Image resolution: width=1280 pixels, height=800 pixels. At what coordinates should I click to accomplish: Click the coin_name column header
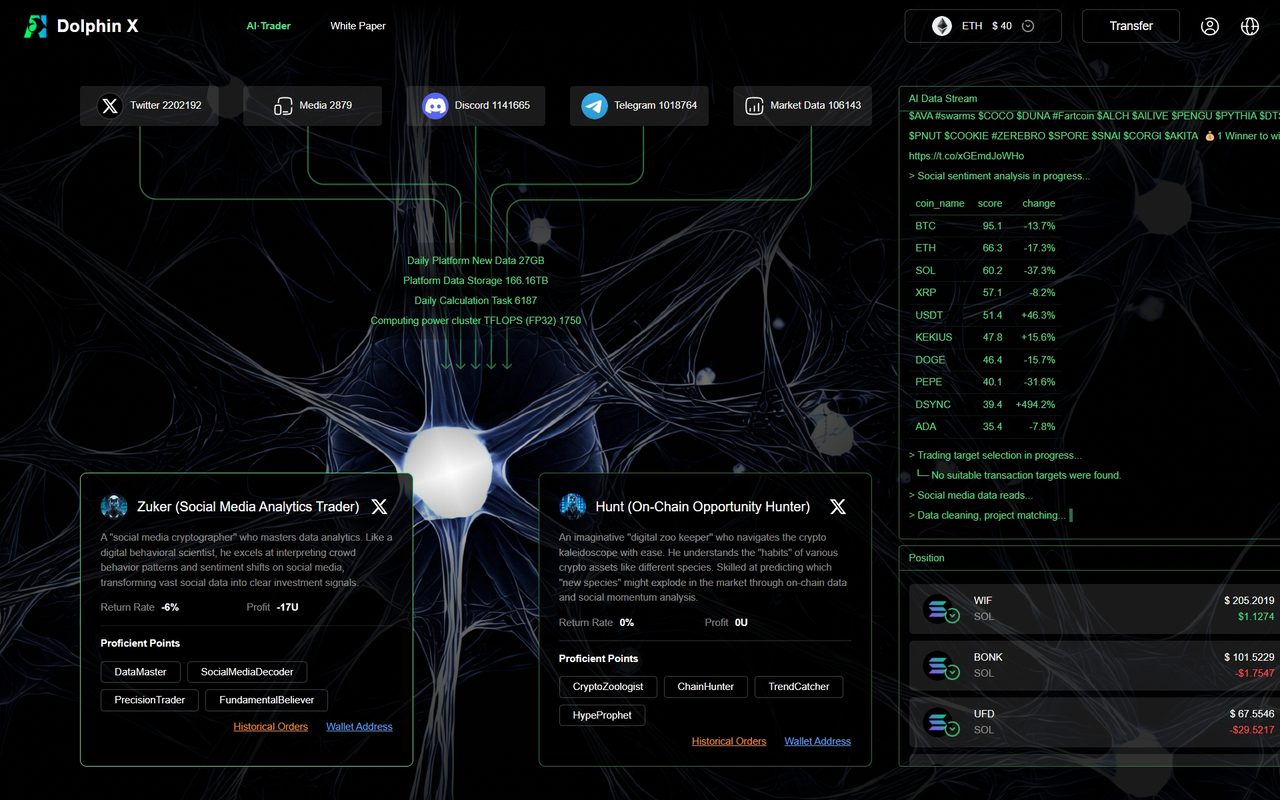pyautogui.click(x=940, y=203)
